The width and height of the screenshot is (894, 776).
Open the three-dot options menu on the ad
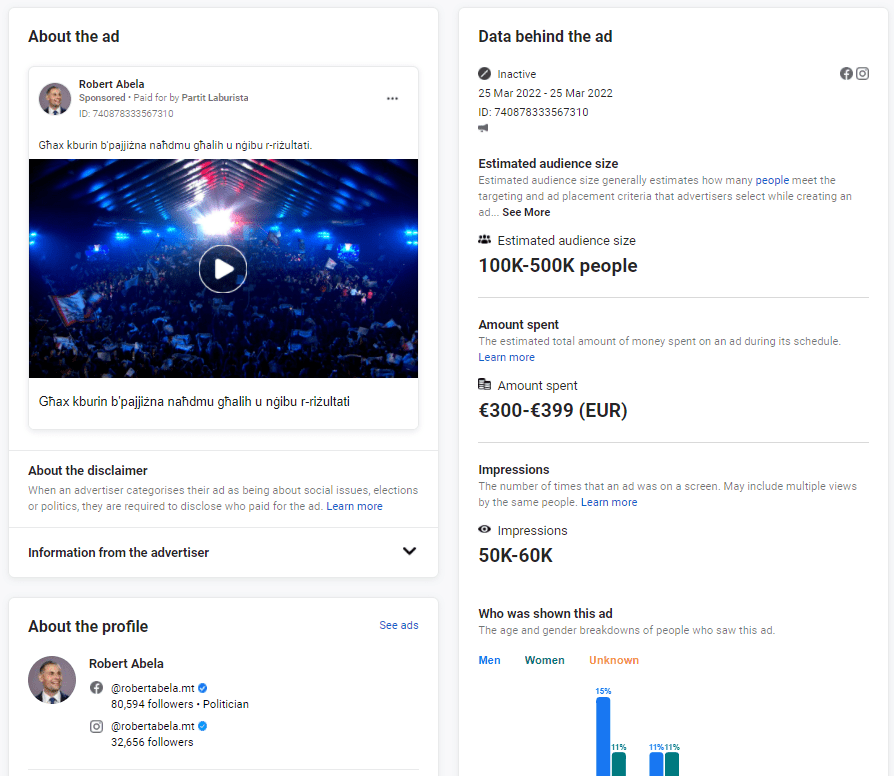(392, 98)
